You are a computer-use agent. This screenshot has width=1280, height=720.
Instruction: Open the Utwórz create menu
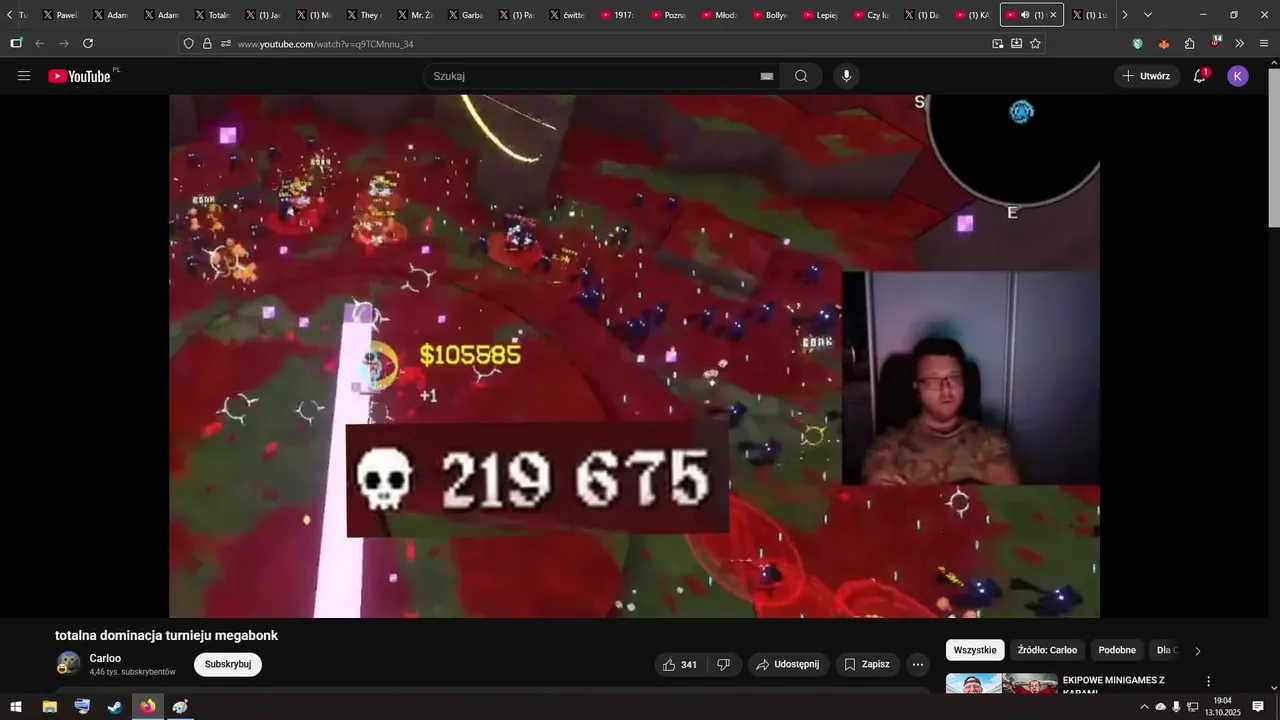(1146, 76)
